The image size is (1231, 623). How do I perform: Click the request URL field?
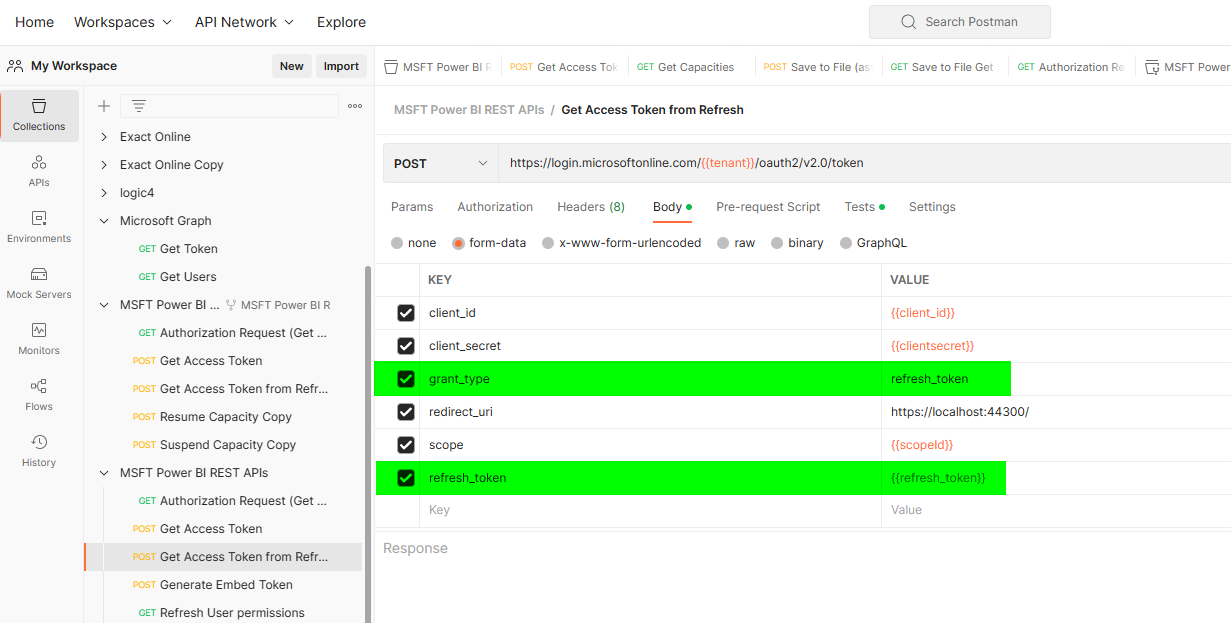[865, 163]
